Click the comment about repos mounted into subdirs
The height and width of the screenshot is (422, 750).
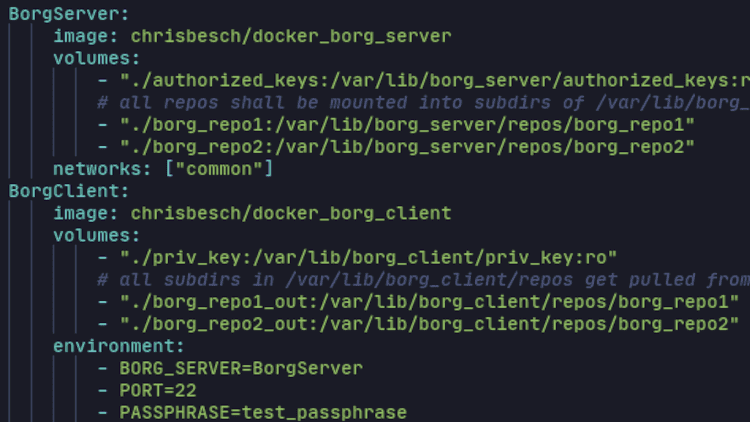423,102
